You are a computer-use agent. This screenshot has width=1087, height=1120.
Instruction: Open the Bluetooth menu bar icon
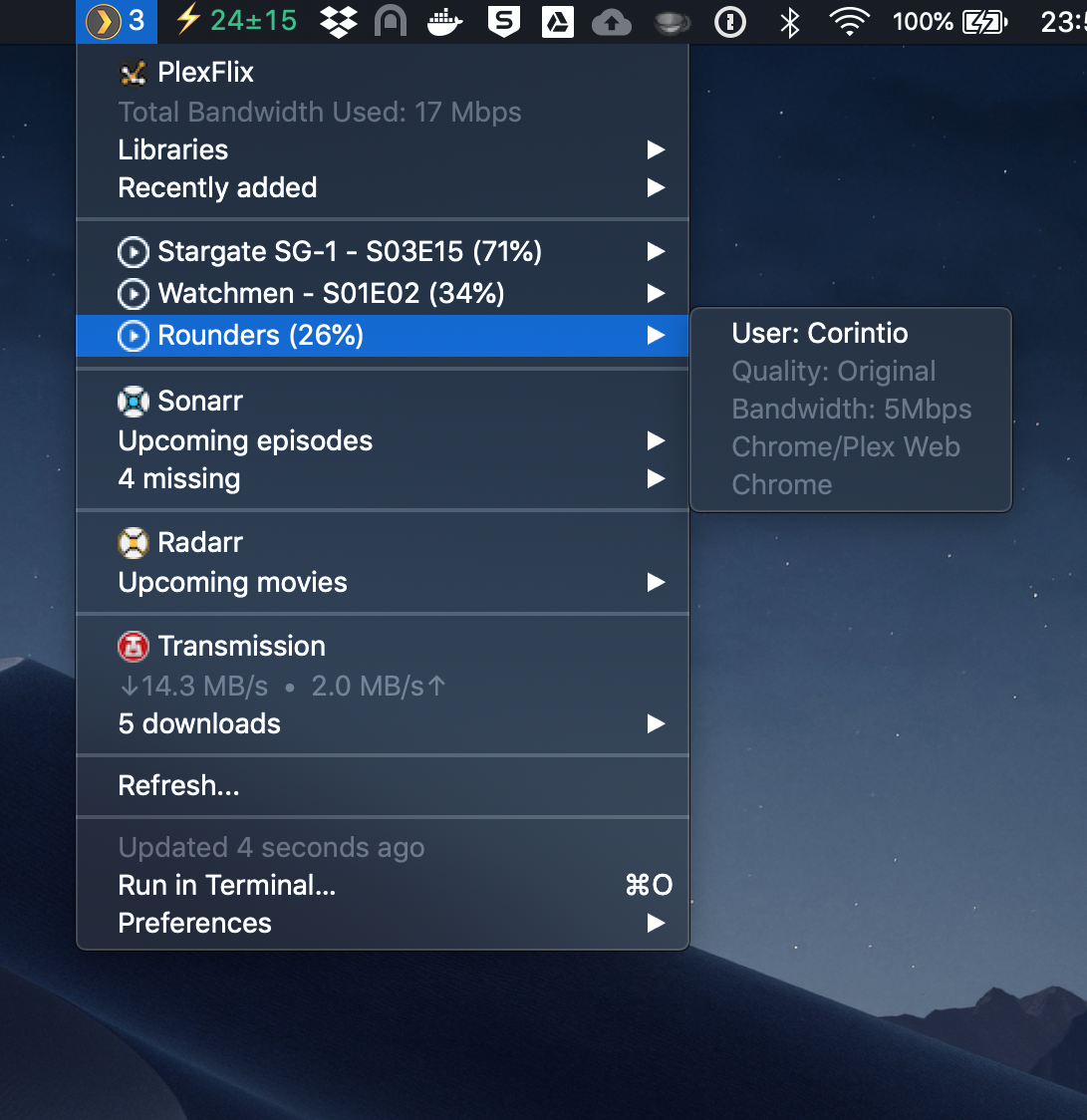coord(789,22)
